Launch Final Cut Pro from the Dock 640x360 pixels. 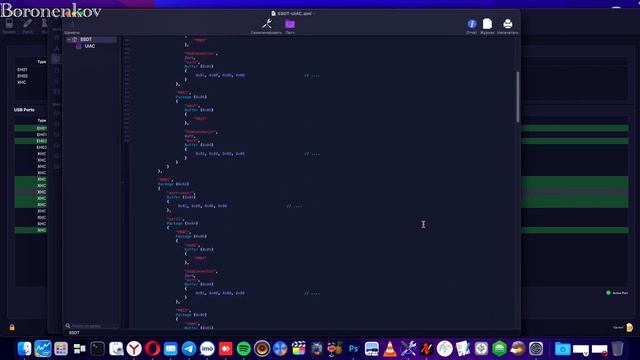tap(298, 349)
